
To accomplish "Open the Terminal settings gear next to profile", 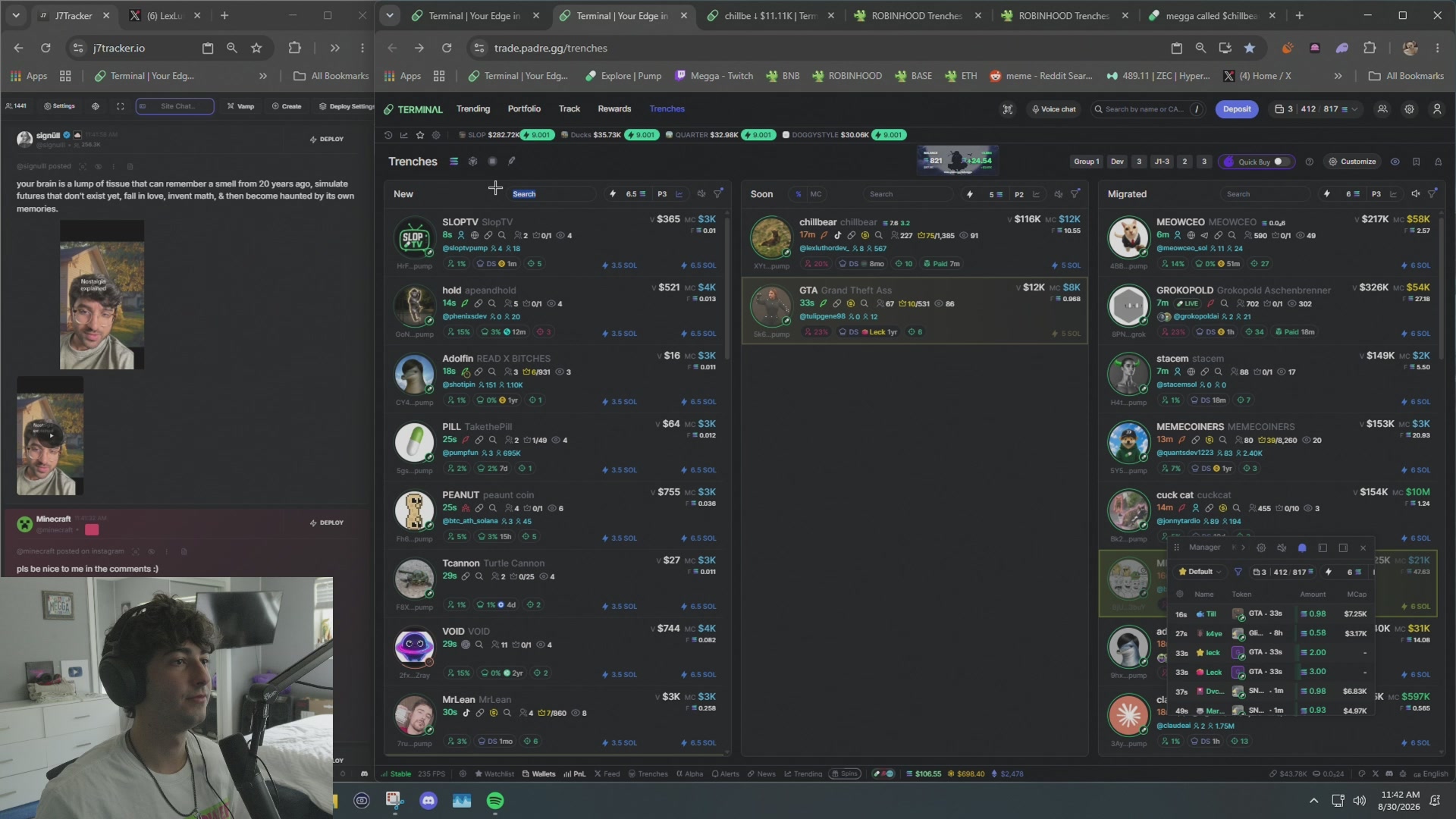I will click(x=1410, y=109).
